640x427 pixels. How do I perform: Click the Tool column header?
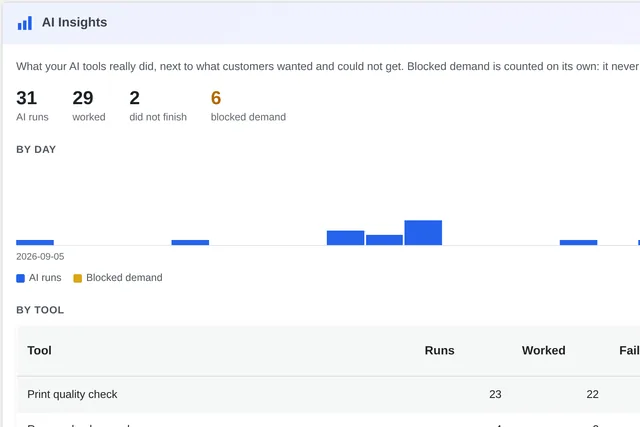pyautogui.click(x=39, y=350)
